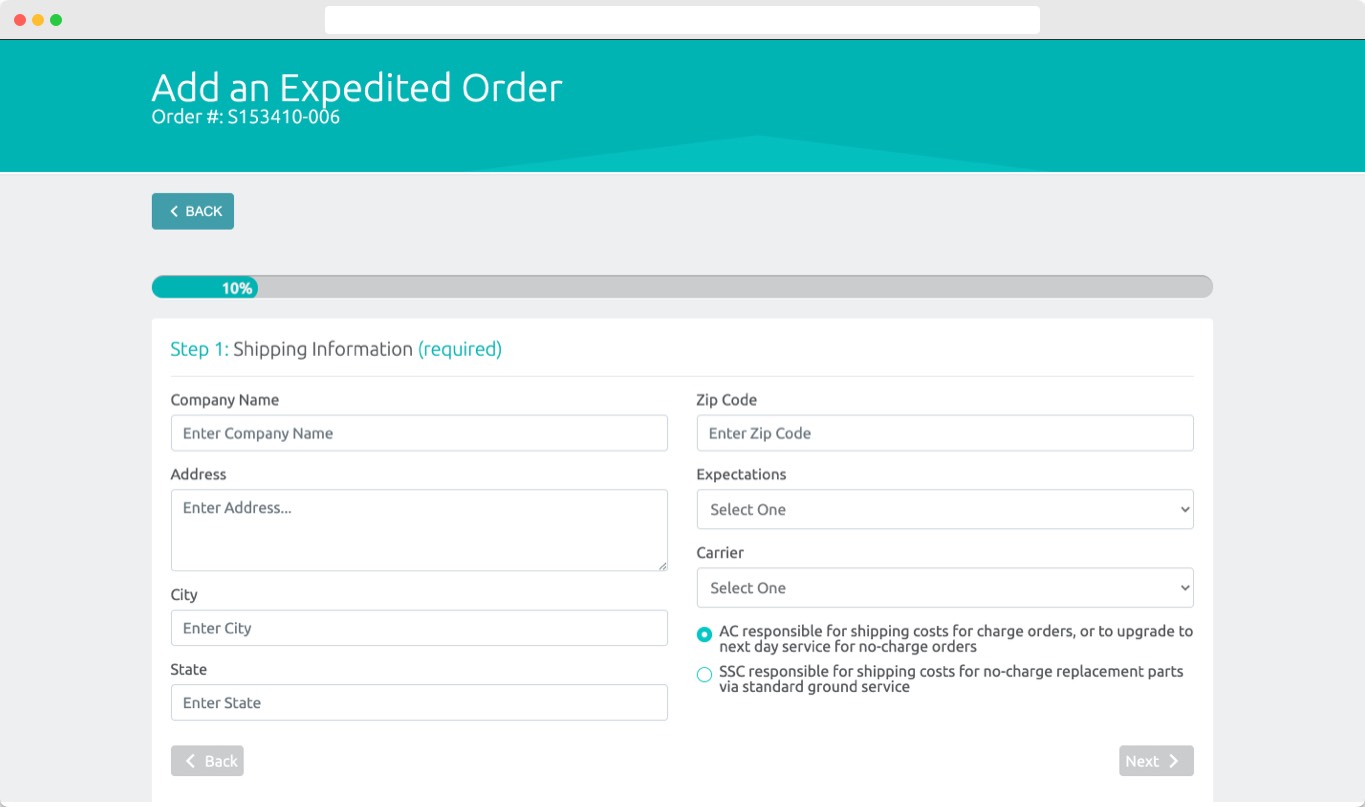Focus the Company Name input field
Screen dimensions: 1365x807
click(x=419, y=433)
